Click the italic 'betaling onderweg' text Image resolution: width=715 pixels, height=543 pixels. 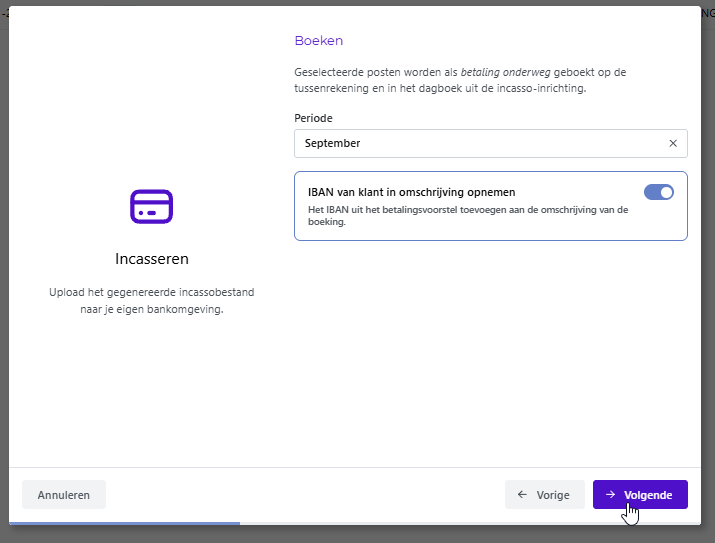505,72
